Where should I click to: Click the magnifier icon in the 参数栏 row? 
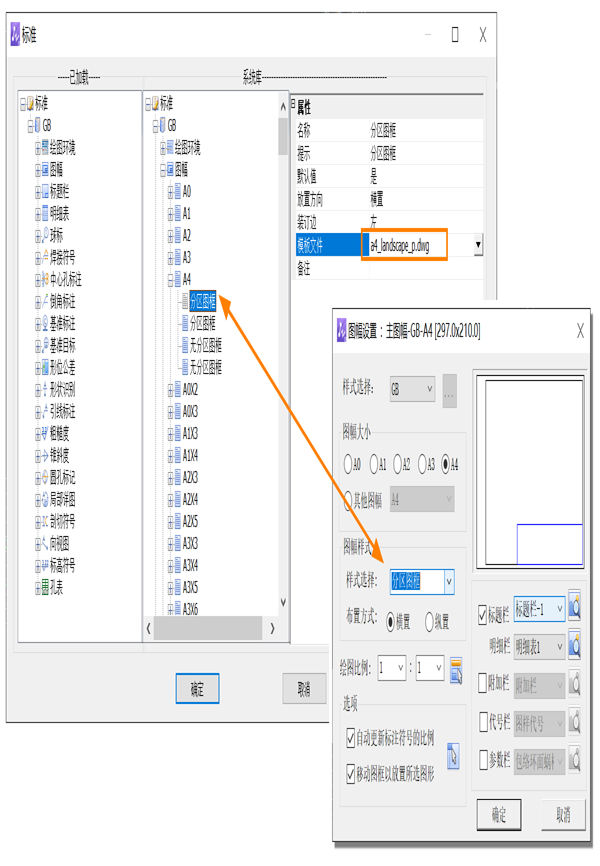pyautogui.click(x=575, y=760)
